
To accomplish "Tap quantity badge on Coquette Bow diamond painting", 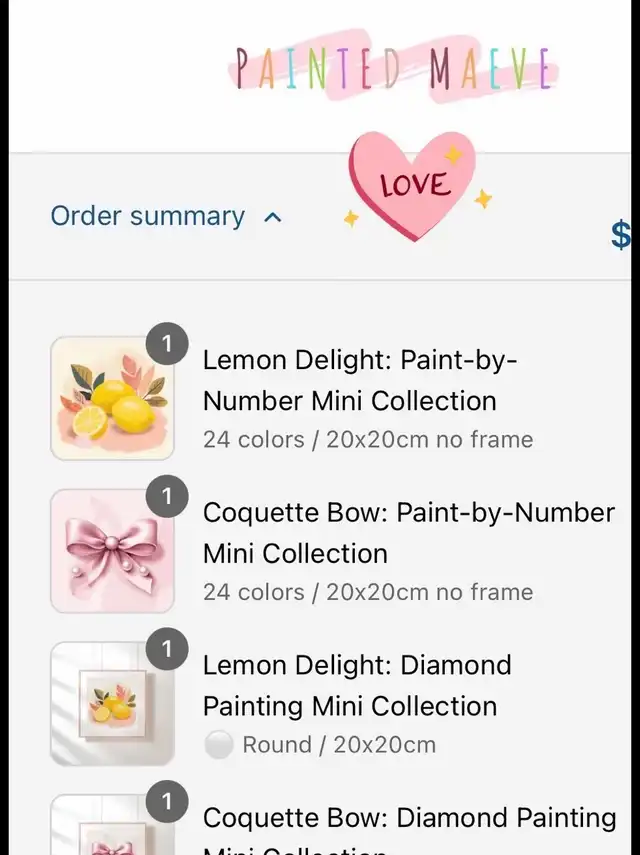I will click(x=167, y=802).
